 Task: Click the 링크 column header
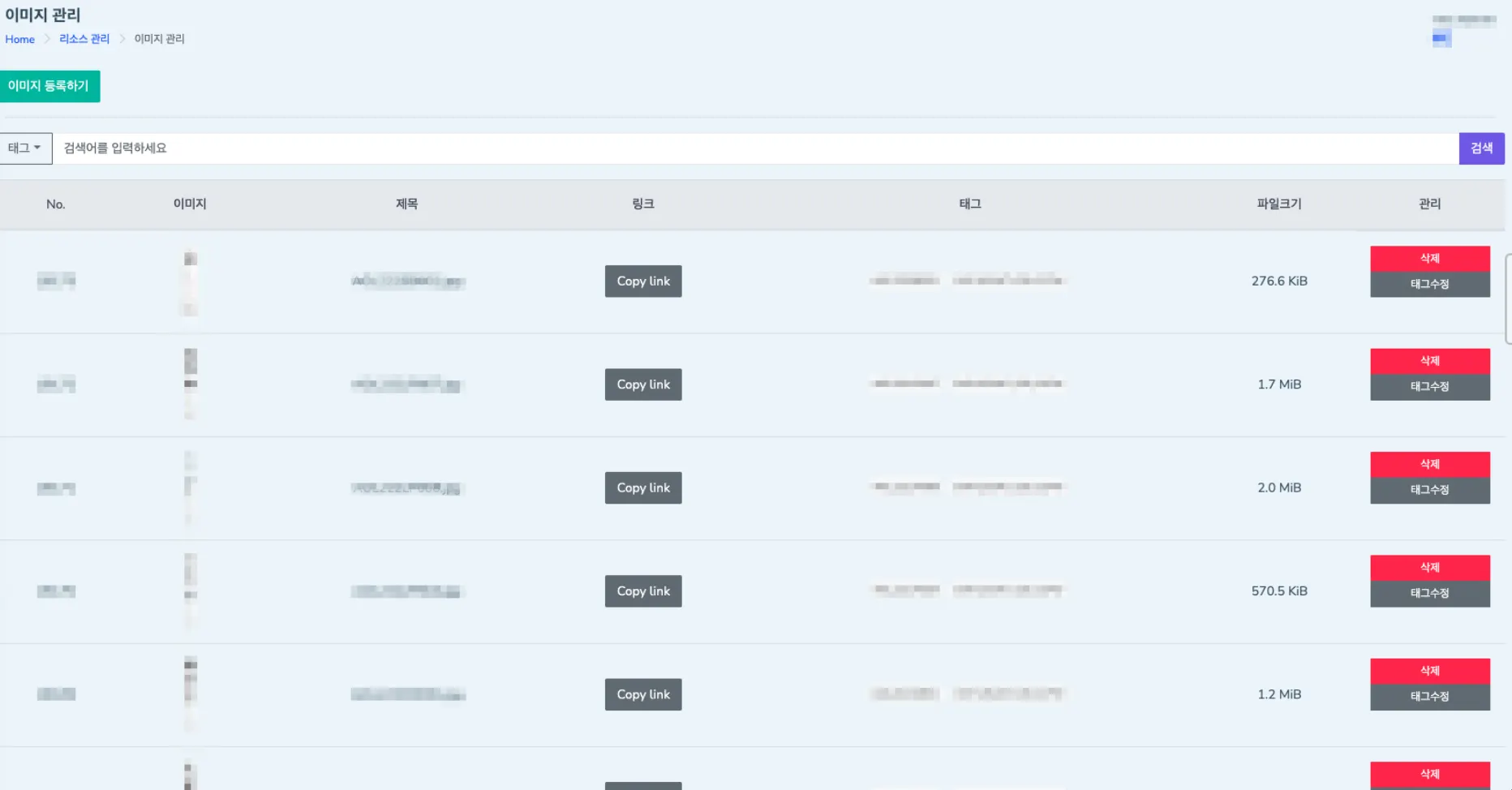(x=643, y=204)
